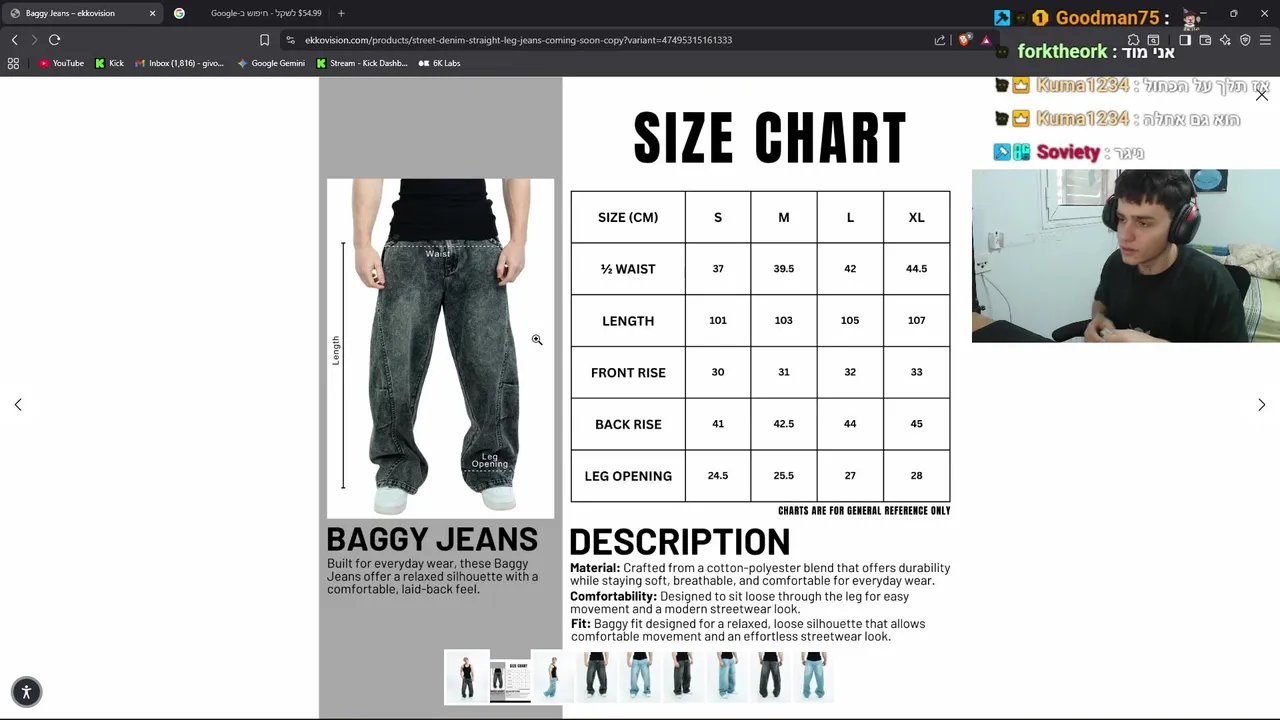Switch to the Google $54.99 search tab

tap(252, 13)
